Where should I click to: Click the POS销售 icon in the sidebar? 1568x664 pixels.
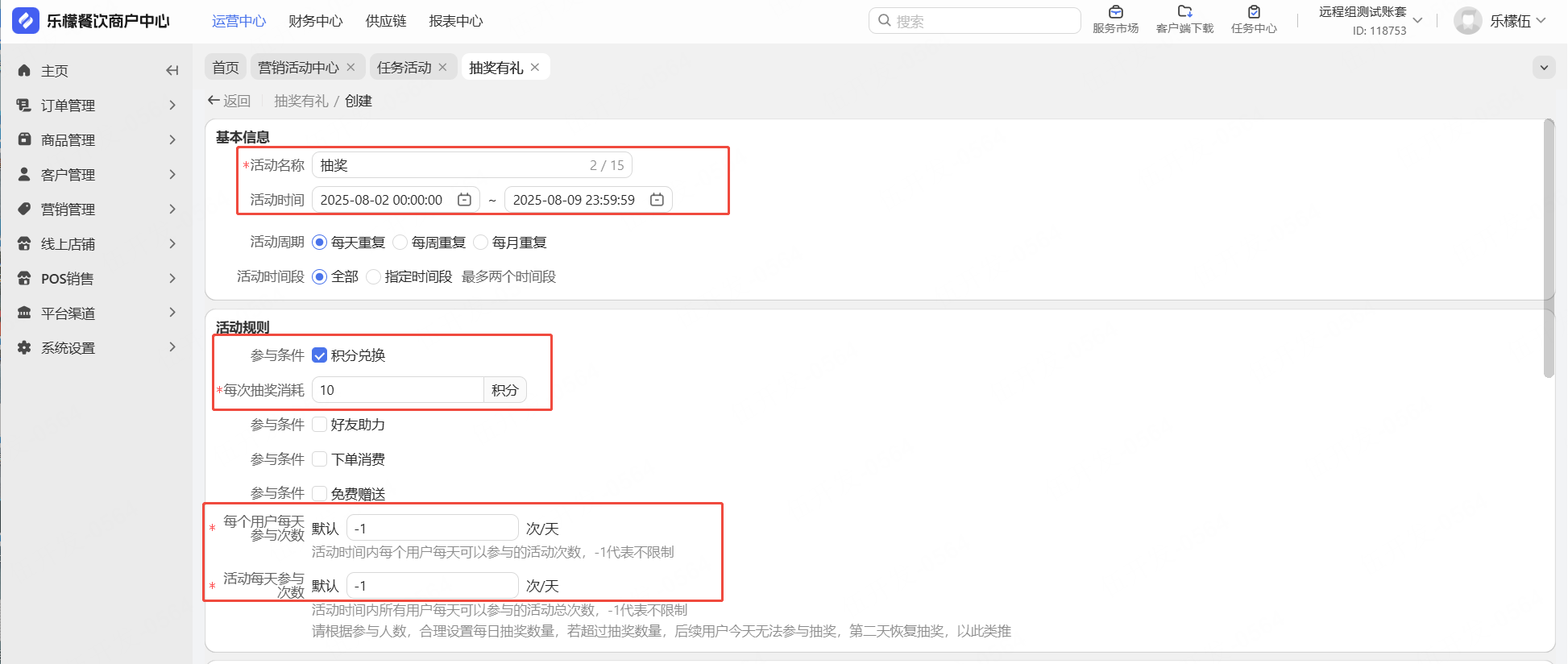coord(24,279)
